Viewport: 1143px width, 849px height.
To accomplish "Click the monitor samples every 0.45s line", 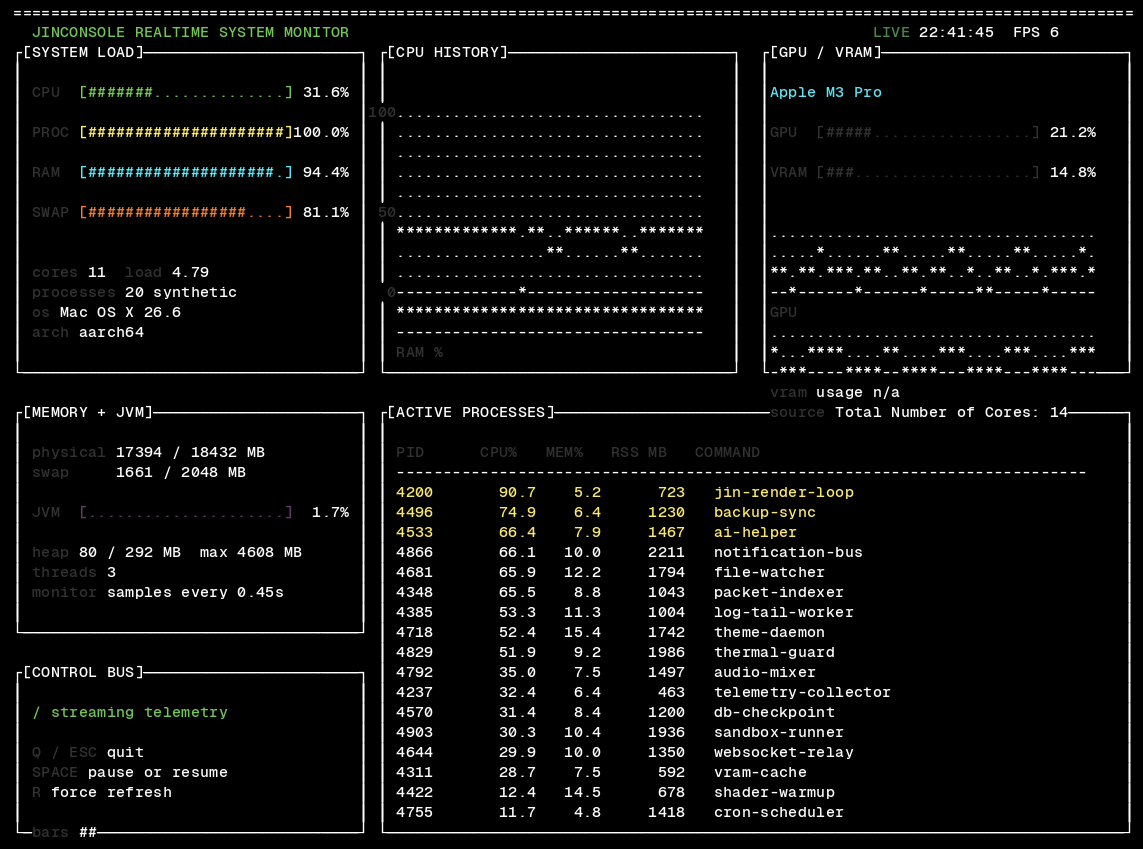I will click(157, 592).
